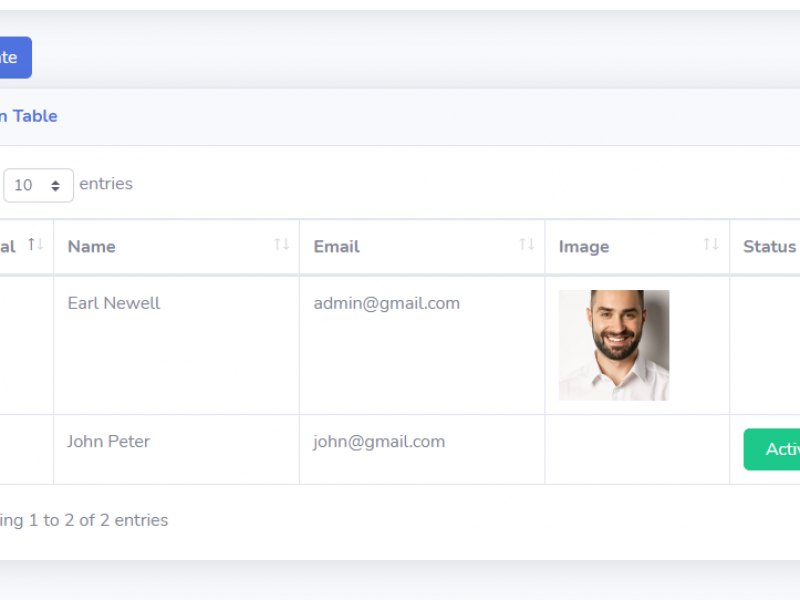Click the Email column header
Screen dimensions: 800x600
point(422,247)
